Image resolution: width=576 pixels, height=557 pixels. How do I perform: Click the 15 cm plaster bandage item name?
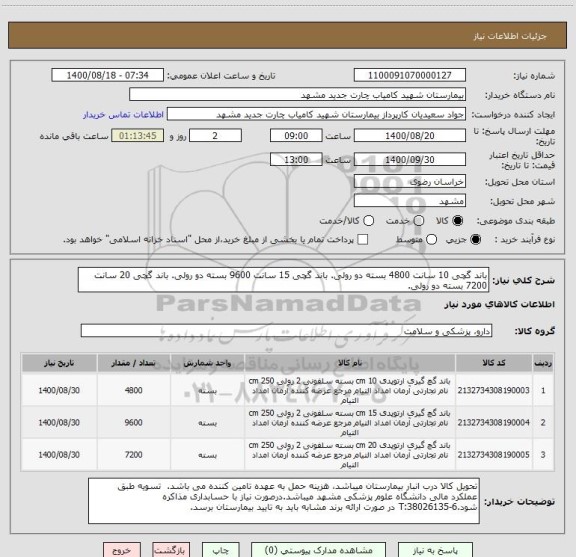coord(349,423)
